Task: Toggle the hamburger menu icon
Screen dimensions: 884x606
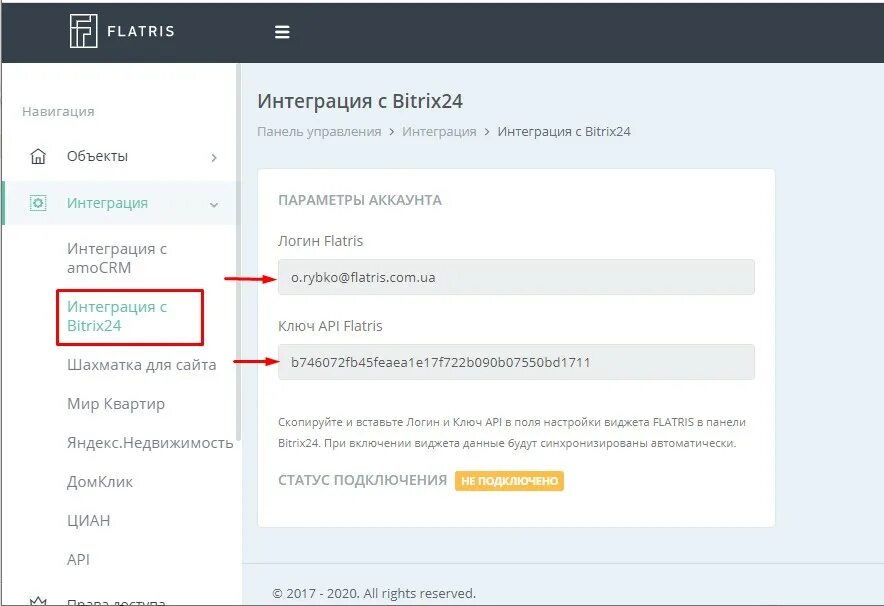Action: pos(282,32)
